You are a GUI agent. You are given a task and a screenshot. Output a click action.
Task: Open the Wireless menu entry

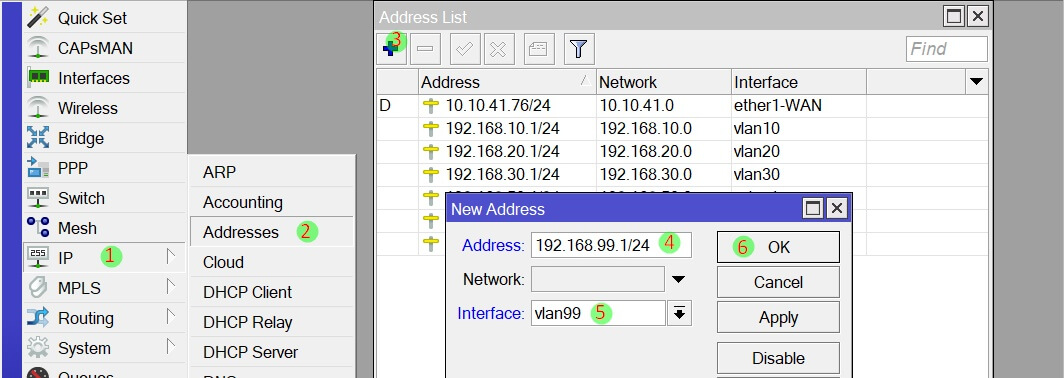[x=104, y=108]
